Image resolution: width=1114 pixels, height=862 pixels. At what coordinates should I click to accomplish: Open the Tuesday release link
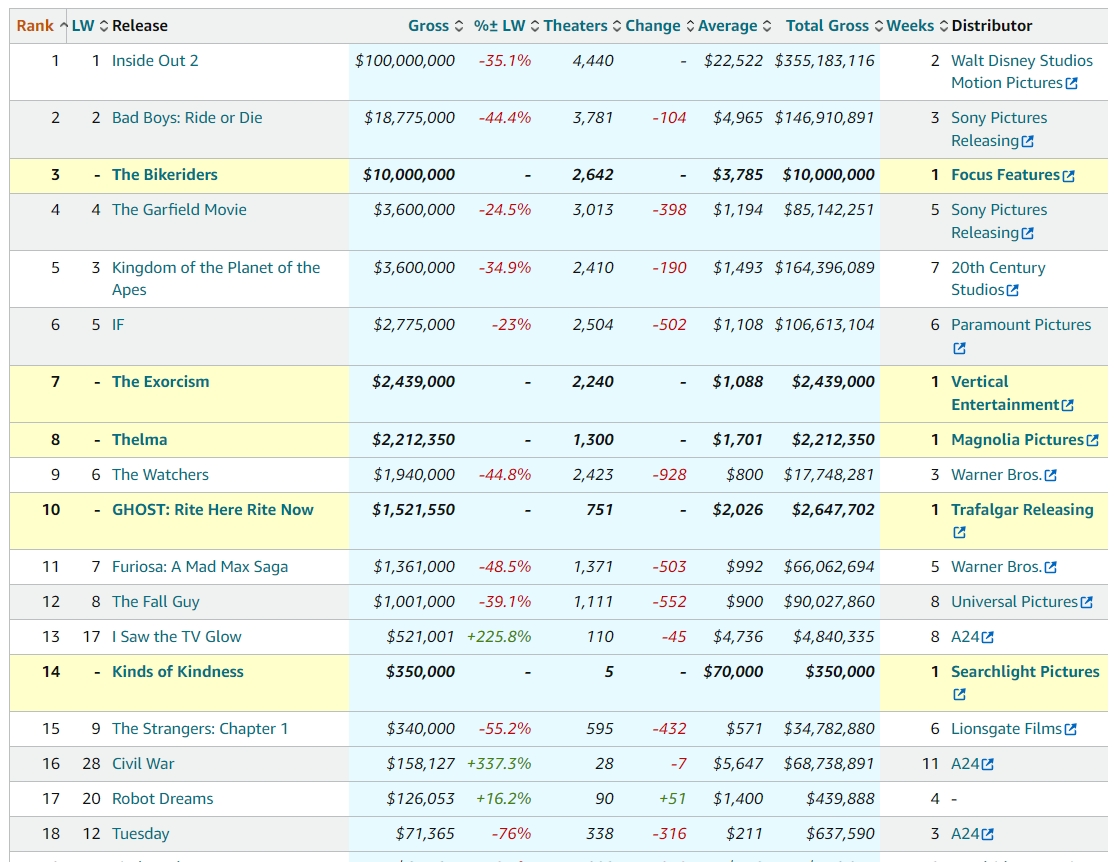(x=141, y=834)
